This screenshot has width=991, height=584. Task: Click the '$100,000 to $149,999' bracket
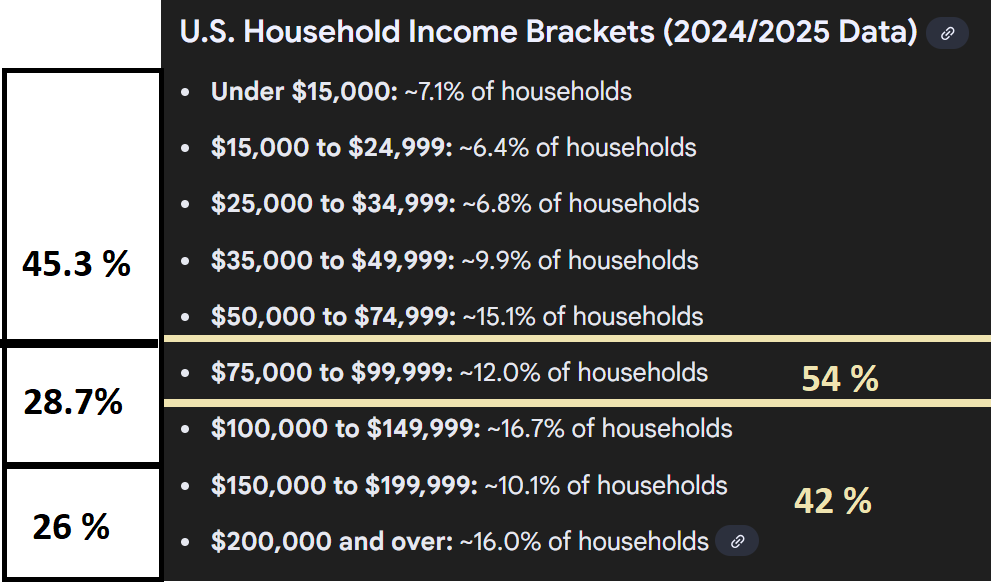click(471, 429)
